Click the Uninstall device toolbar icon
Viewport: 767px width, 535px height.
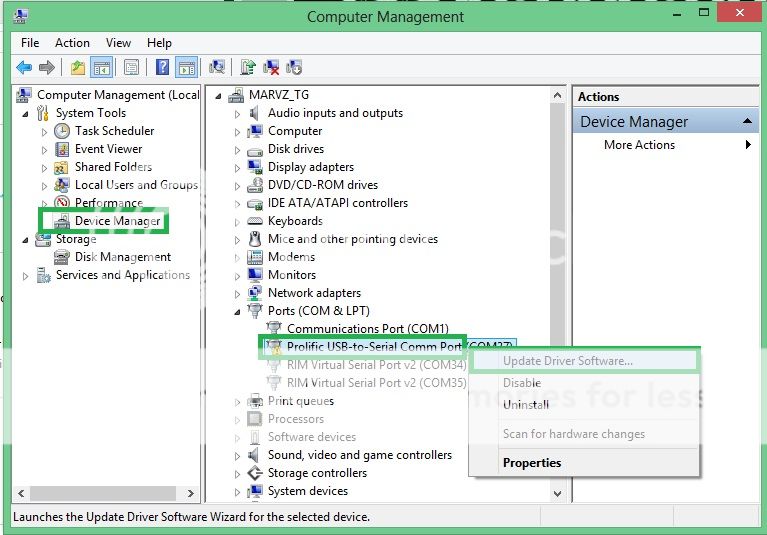pyautogui.click(x=271, y=67)
